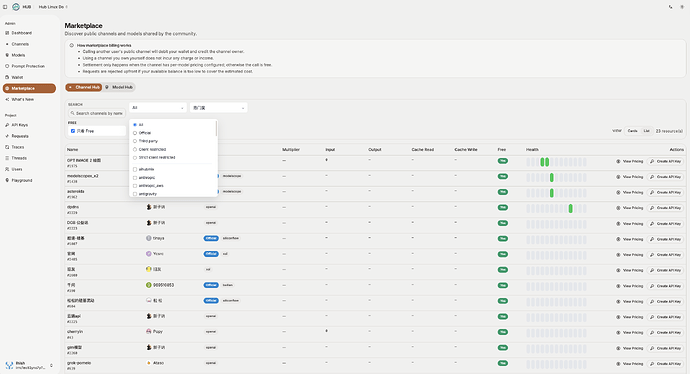Click the API Keys key icon
Viewport: 690px width, 374px height.
coord(7,125)
